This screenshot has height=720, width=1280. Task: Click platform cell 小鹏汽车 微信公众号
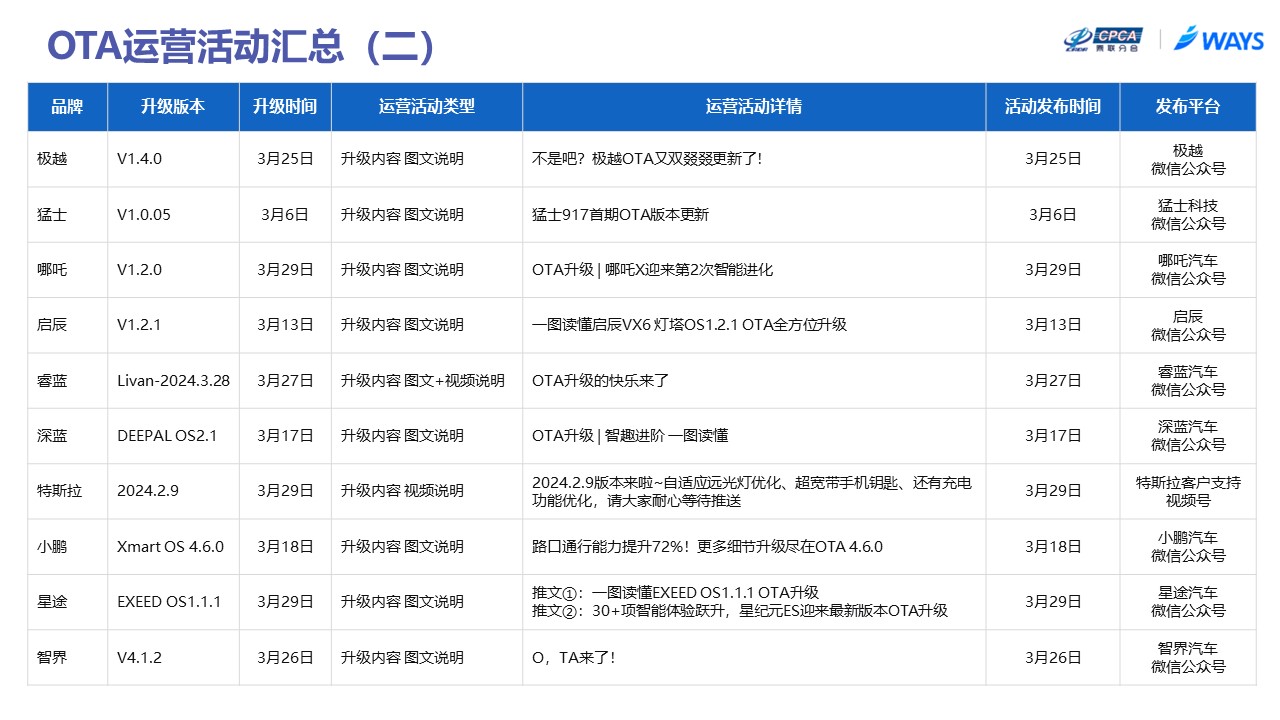(x=1188, y=547)
